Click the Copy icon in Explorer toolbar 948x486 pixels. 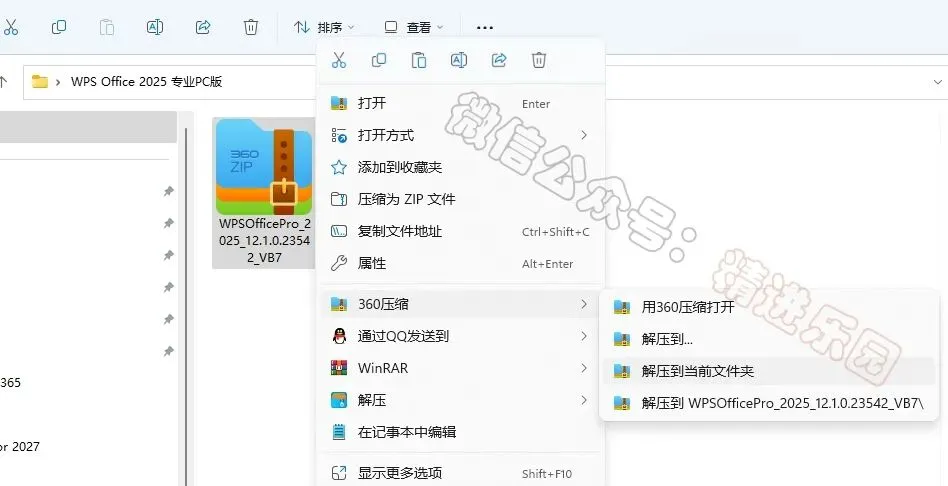coord(59,27)
